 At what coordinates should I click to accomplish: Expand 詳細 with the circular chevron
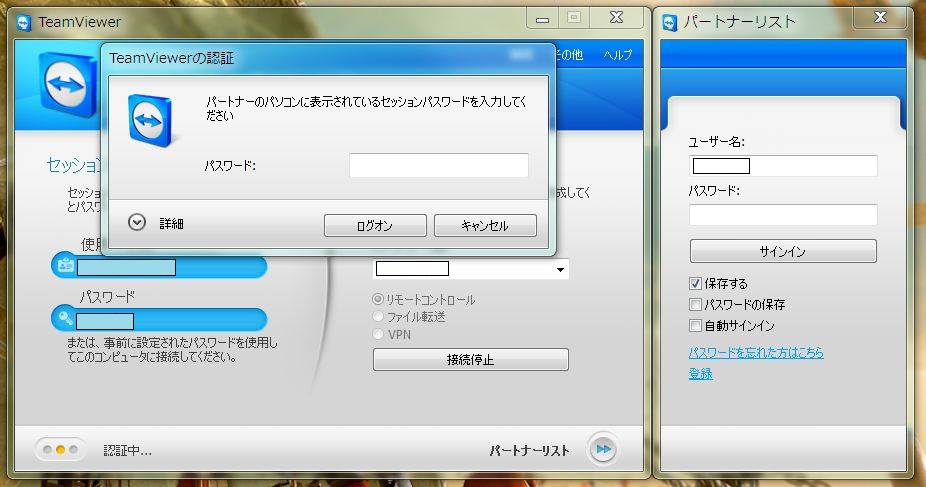point(137,223)
